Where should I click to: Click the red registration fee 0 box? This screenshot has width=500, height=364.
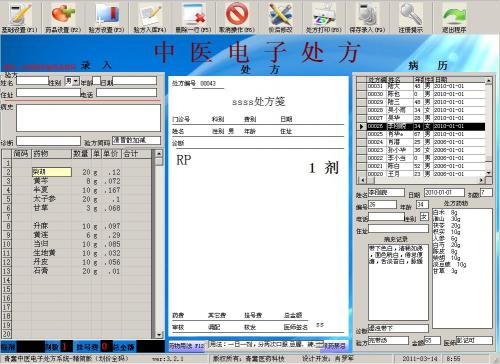coord(105,347)
